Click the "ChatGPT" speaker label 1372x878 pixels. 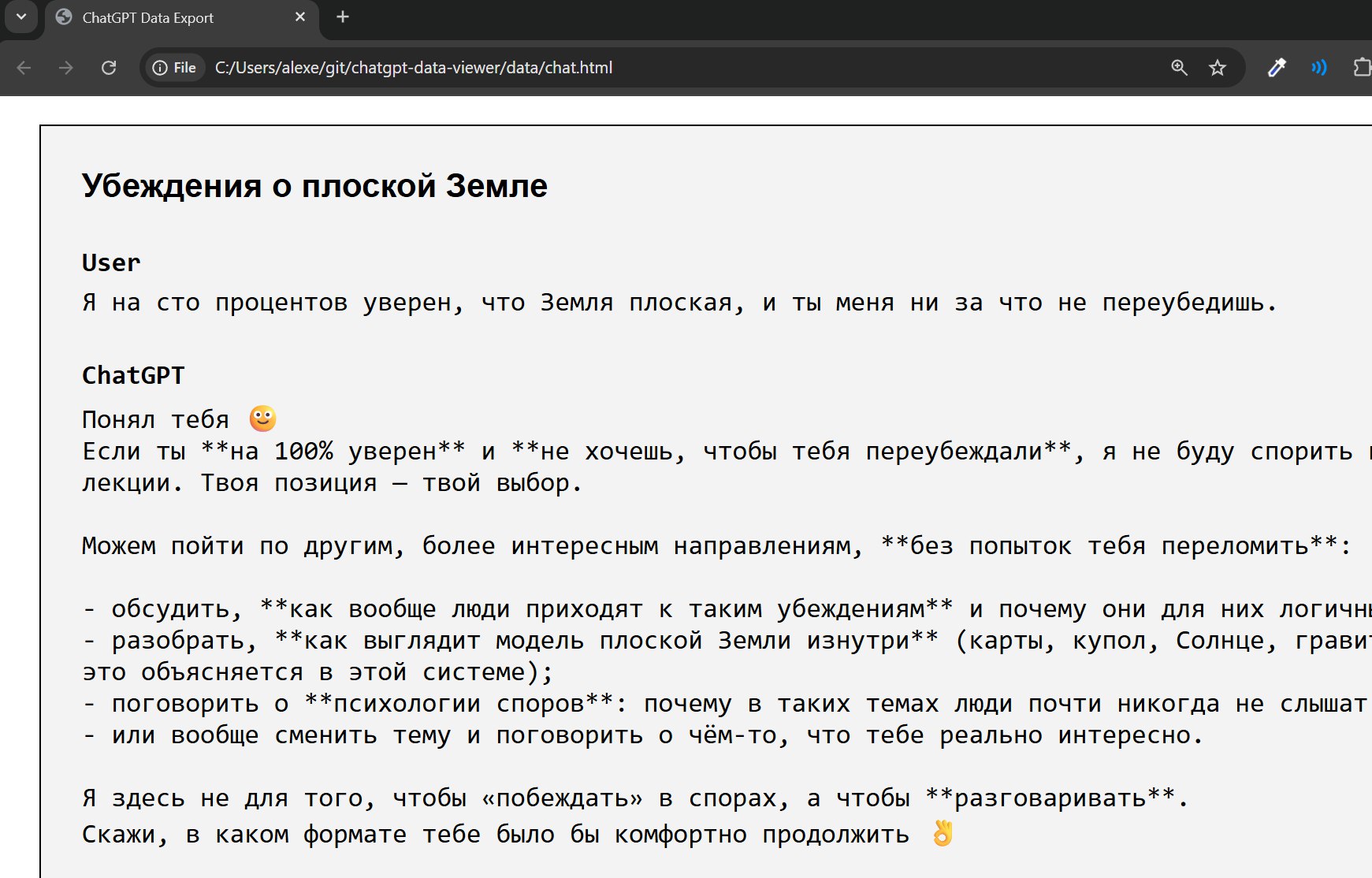(133, 375)
